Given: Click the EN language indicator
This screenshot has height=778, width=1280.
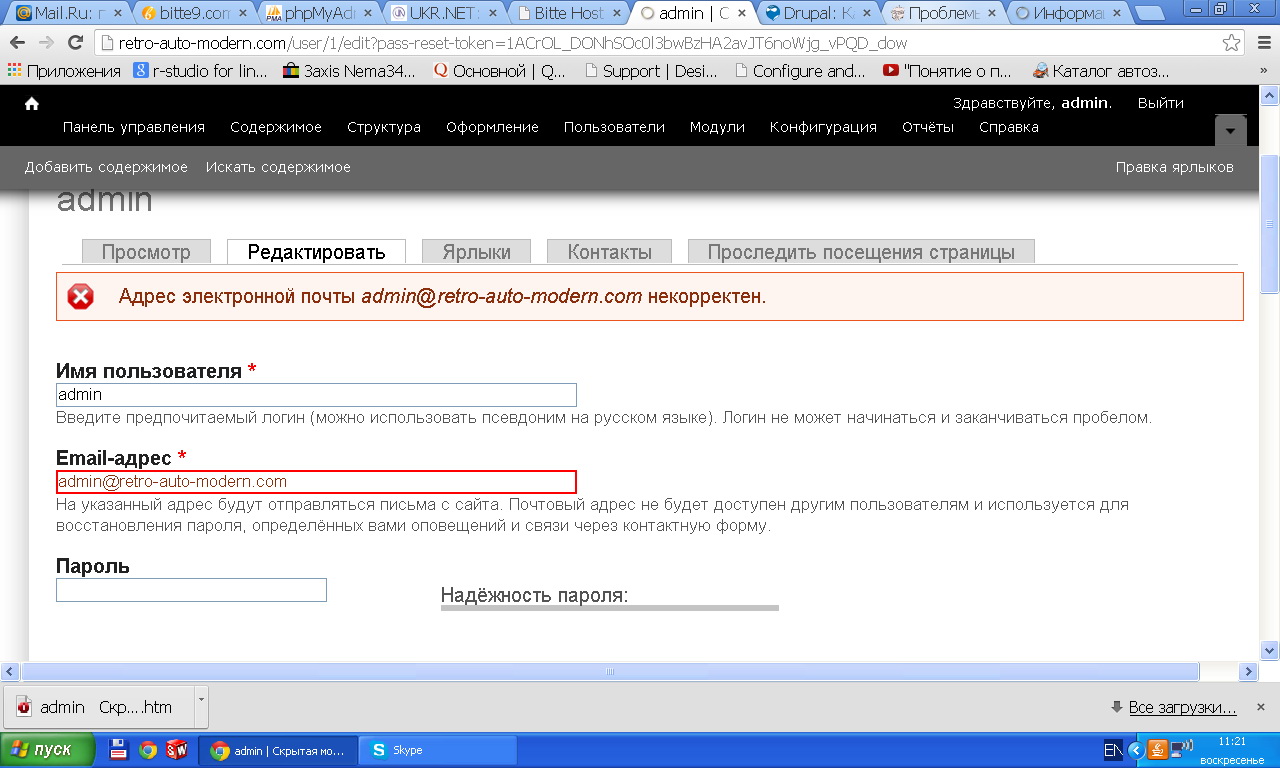Looking at the screenshot, I should coord(1113,750).
